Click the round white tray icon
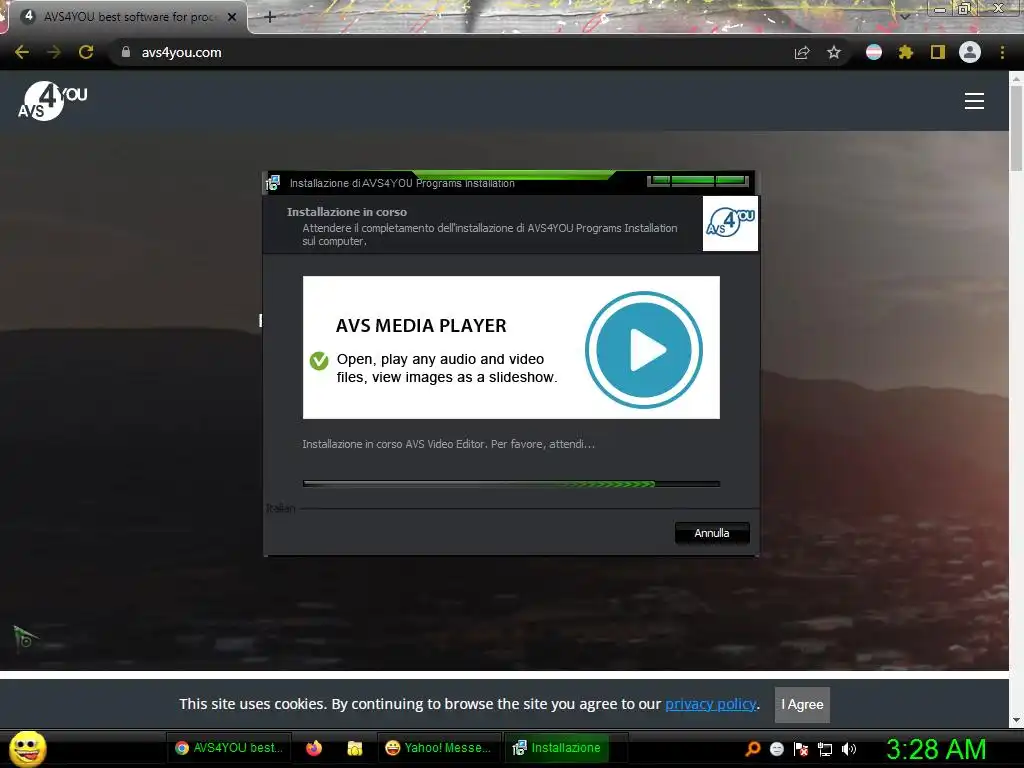Image resolution: width=1024 pixels, height=768 pixels. pos(776,749)
